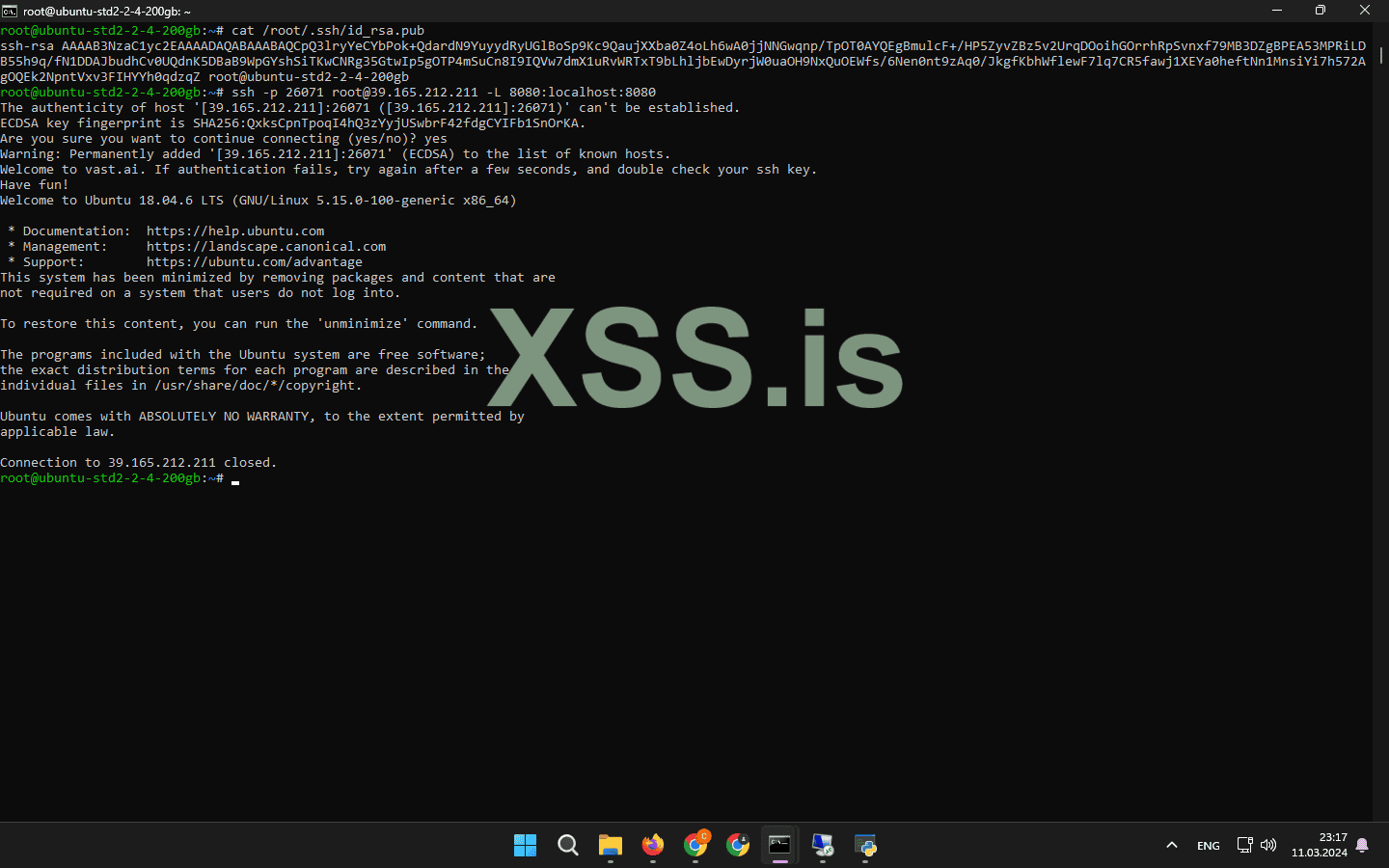The width and height of the screenshot is (1389, 868).
Task: Click the 'Management:' label
Action: click(65, 246)
